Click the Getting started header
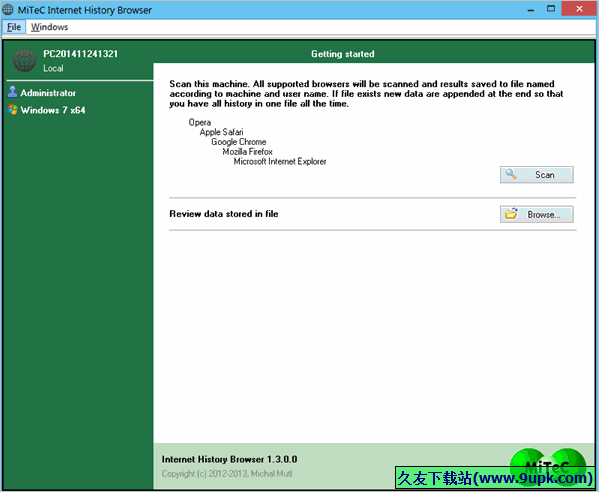 click(343, 54)
